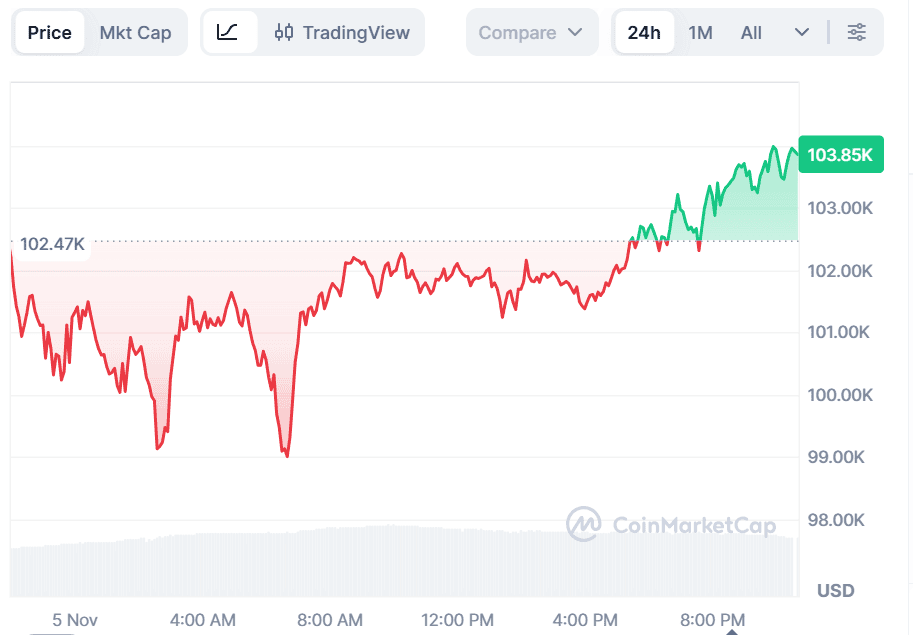Click the 99.00K price axis label
Screen dimensions: 913x635
point(840,457)
